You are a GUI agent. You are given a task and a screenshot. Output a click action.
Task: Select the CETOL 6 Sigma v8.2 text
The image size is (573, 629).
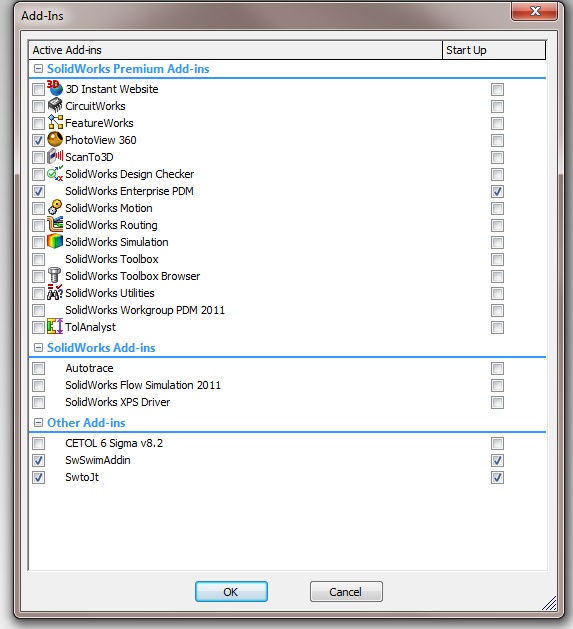click(x=114, y=443)
